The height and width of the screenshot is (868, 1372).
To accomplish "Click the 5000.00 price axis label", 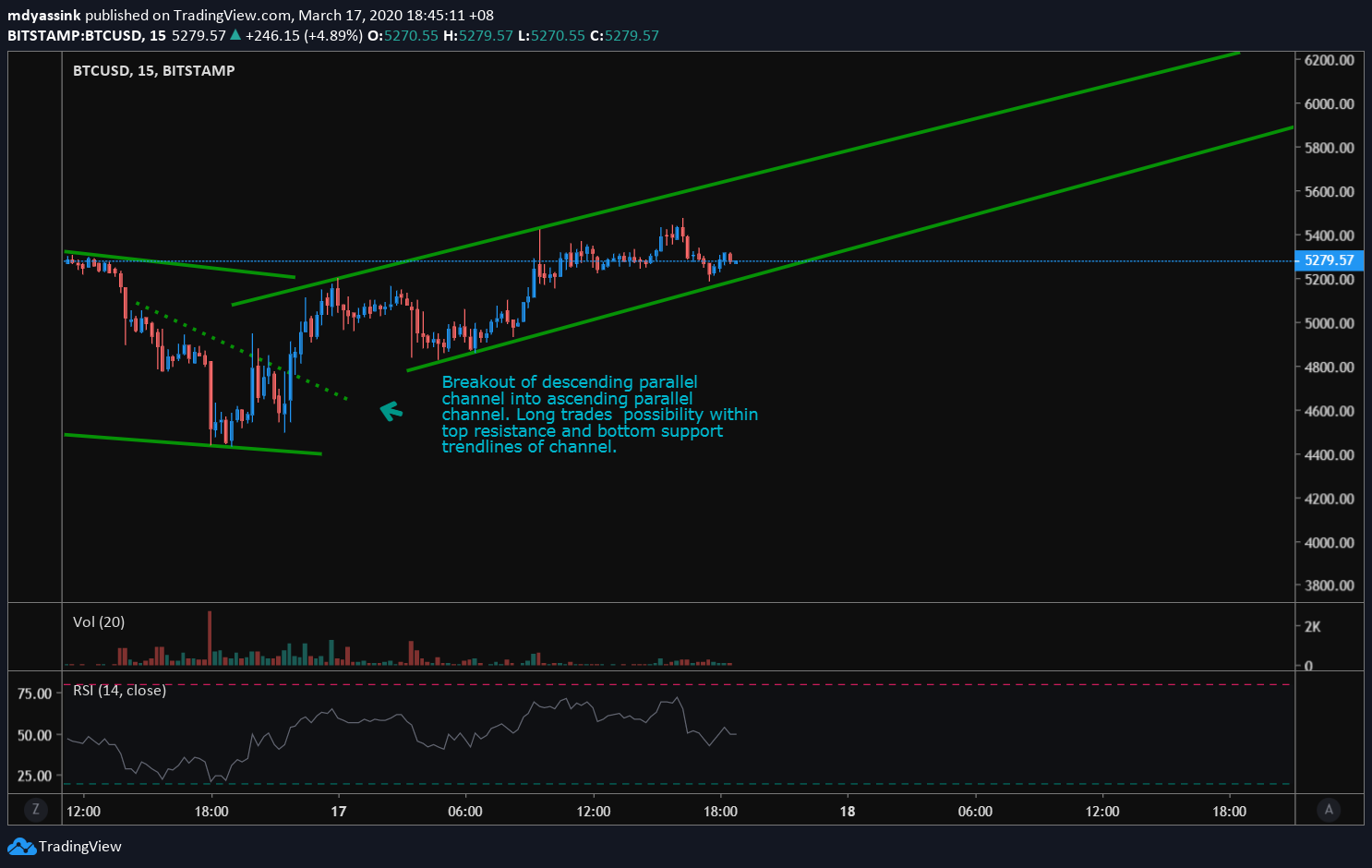I will click(1330, 323).
